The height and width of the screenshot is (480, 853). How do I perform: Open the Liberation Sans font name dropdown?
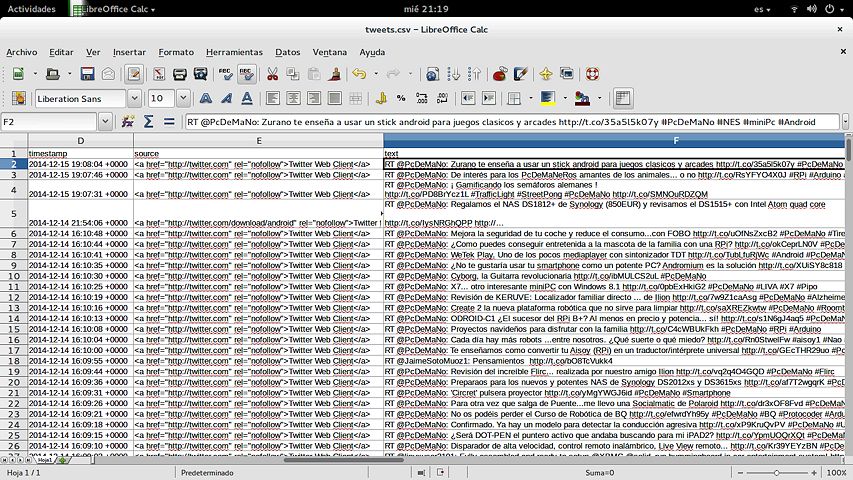134,99
